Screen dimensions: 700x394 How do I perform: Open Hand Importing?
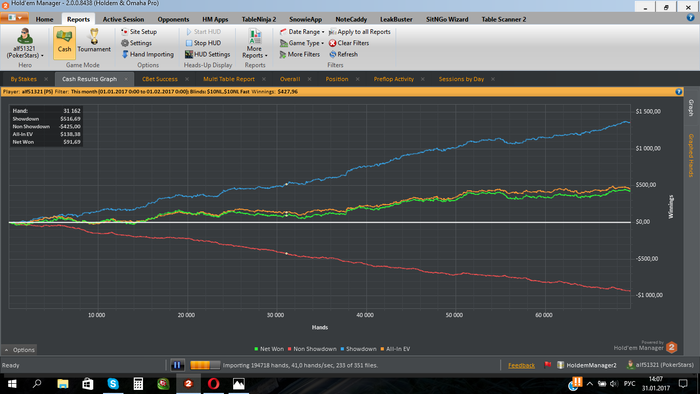148,54
